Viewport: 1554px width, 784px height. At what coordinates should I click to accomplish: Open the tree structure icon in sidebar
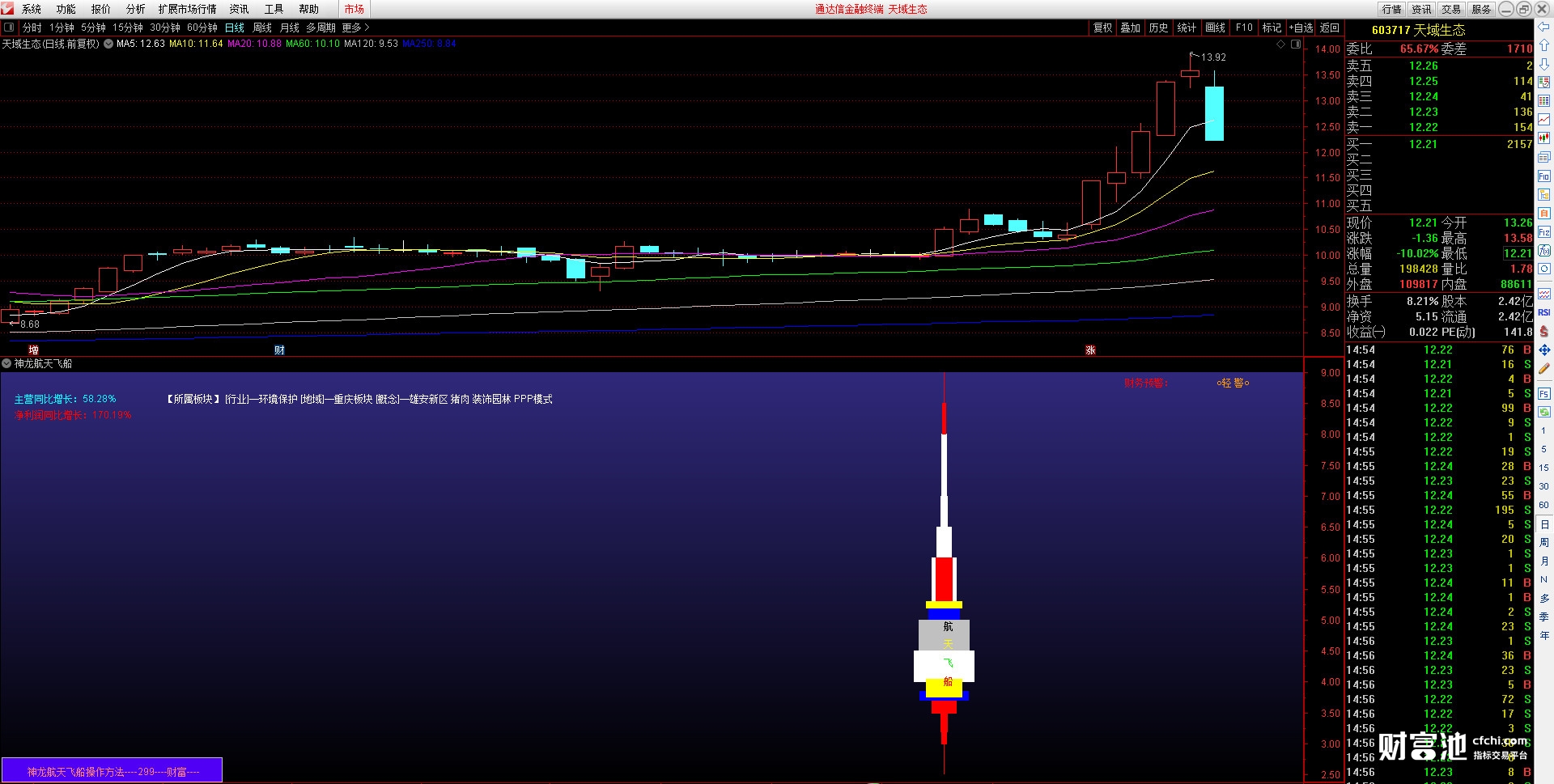point(1544,194)
